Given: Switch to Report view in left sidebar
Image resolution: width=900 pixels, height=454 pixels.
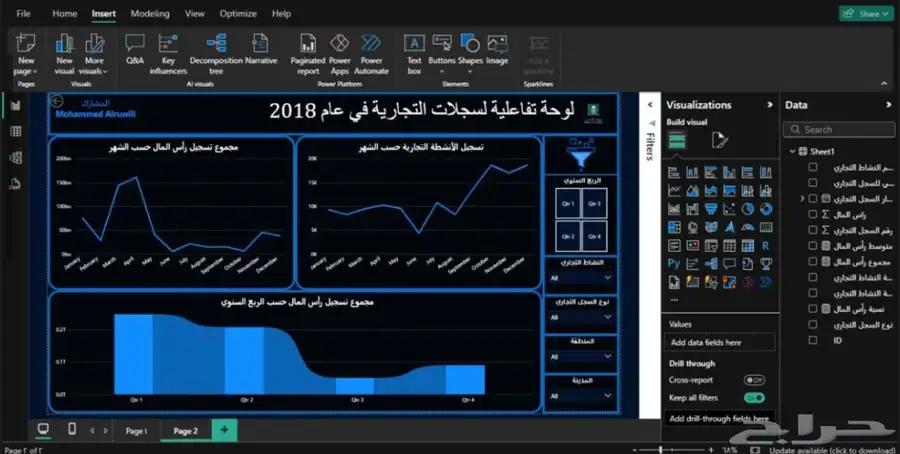Looking at the screenshot, I should click(x=15, y=106).
